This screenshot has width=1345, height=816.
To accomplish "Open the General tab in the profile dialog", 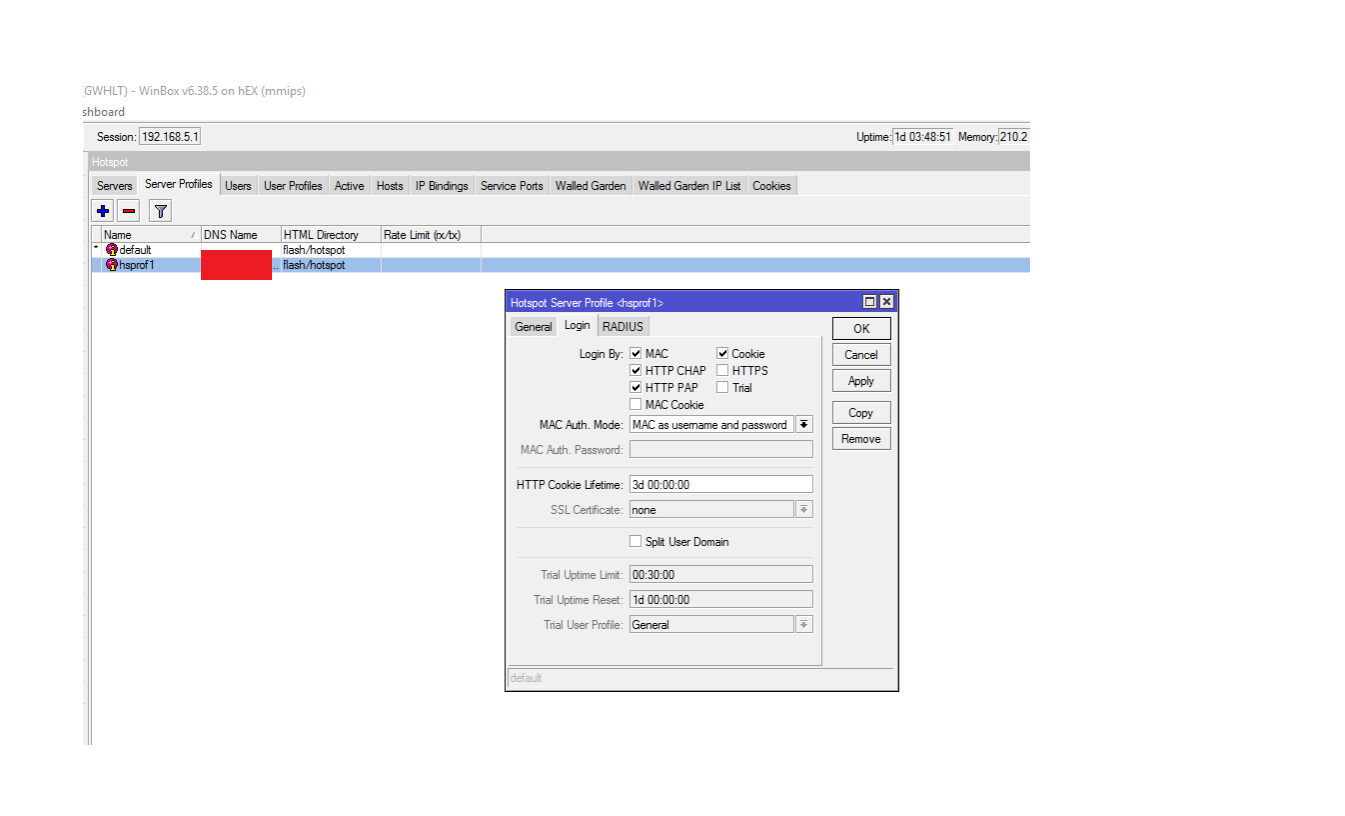I will 533,327.
